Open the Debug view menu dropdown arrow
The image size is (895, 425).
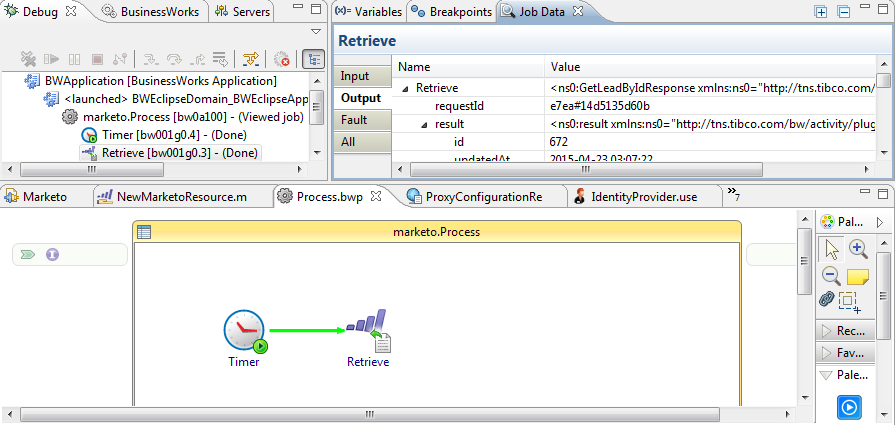coord(316,31)
